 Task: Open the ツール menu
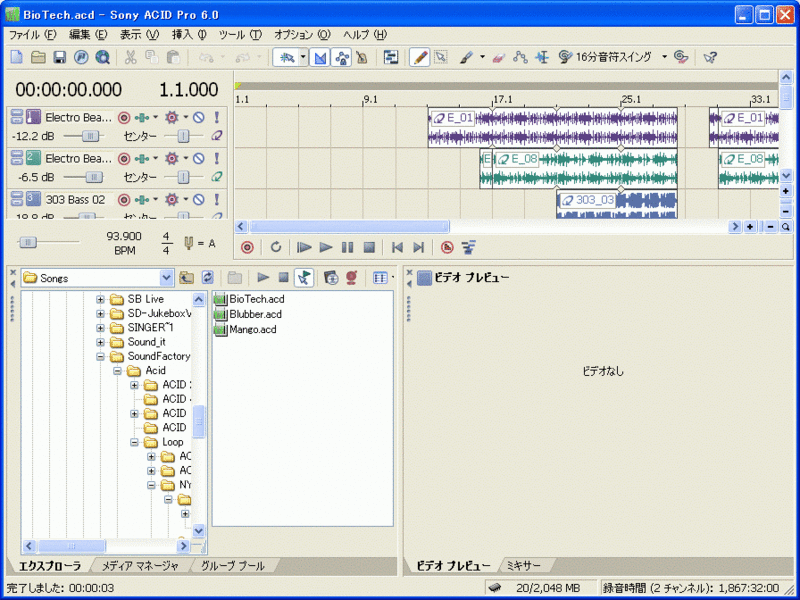[x=240, y=35]
